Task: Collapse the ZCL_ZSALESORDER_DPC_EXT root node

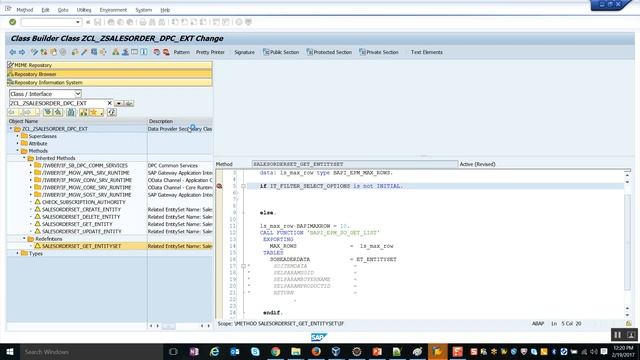Action: tap(11, 129)
